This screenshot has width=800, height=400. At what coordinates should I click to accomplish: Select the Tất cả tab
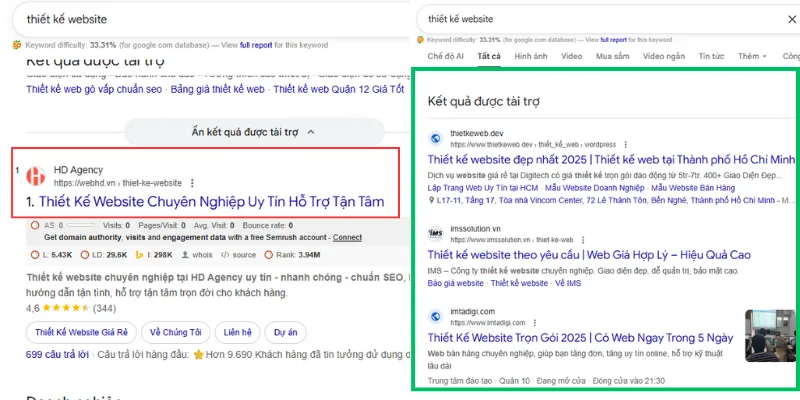489,56
